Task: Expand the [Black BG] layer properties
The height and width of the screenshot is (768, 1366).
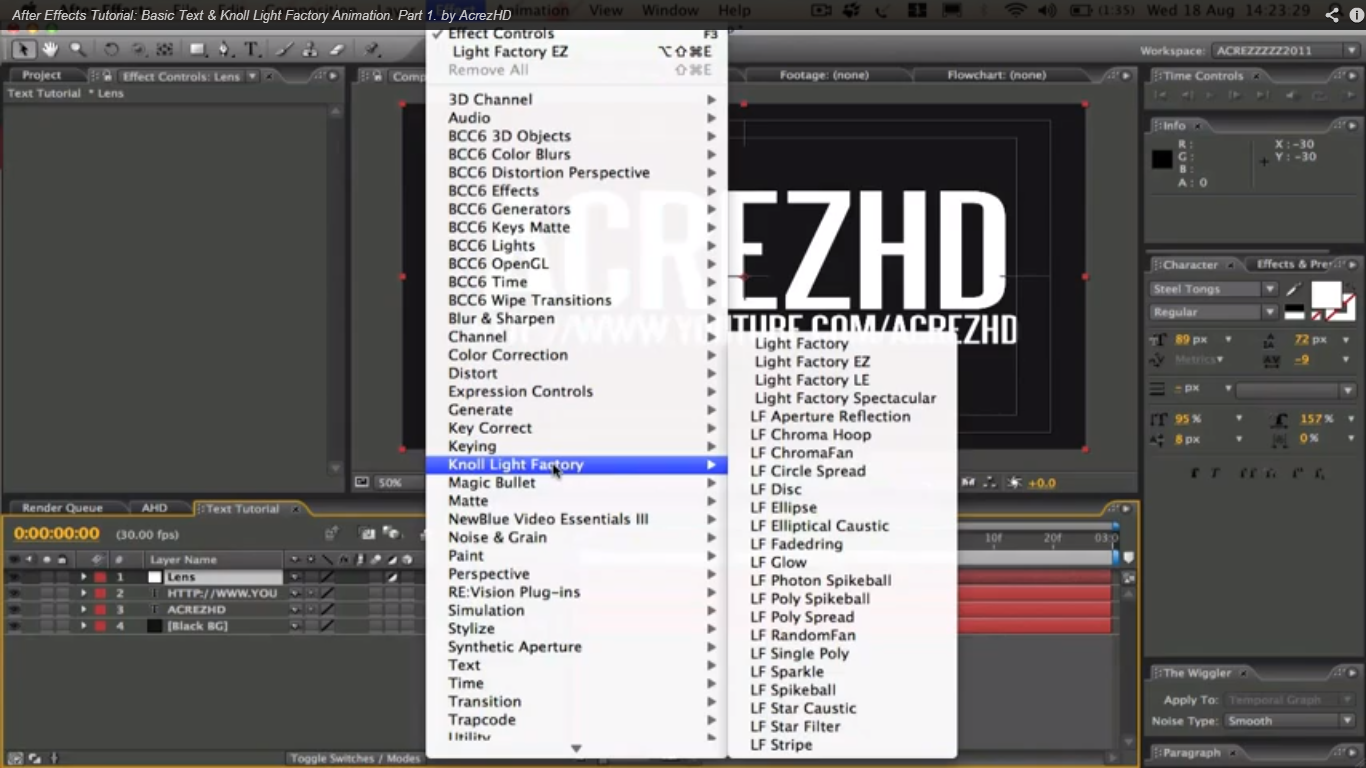Action: 84,626
